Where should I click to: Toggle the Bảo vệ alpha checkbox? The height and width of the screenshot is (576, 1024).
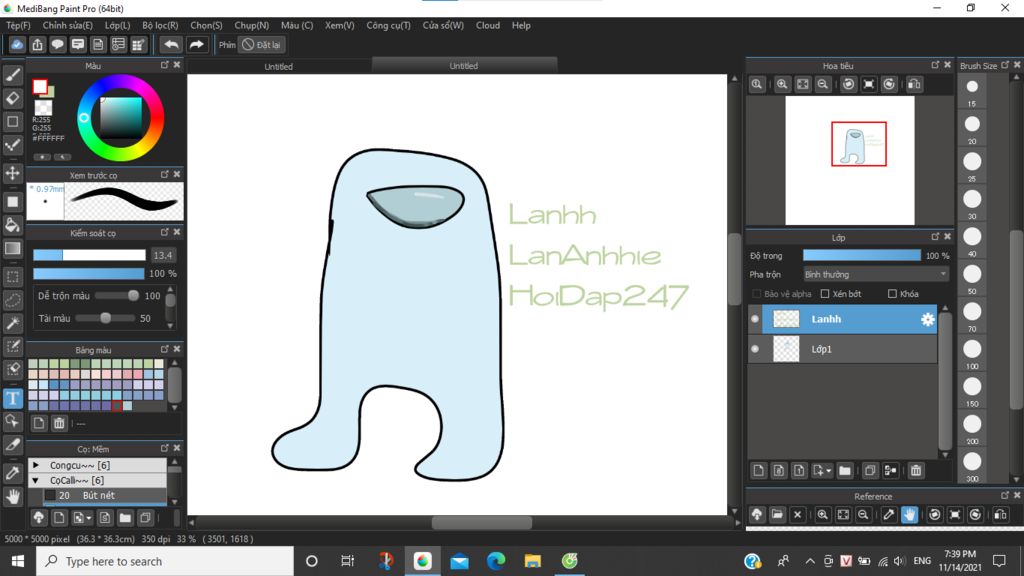click(x=756, y=294)
